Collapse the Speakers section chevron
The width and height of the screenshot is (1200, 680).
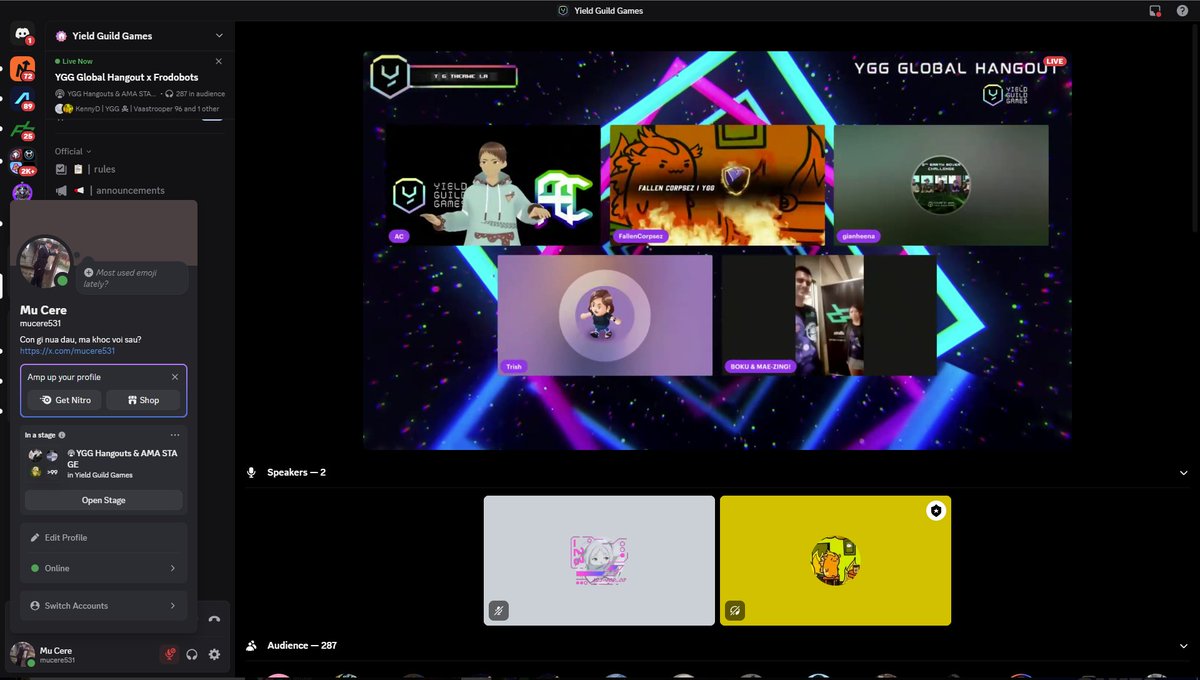coord(1184,472)
